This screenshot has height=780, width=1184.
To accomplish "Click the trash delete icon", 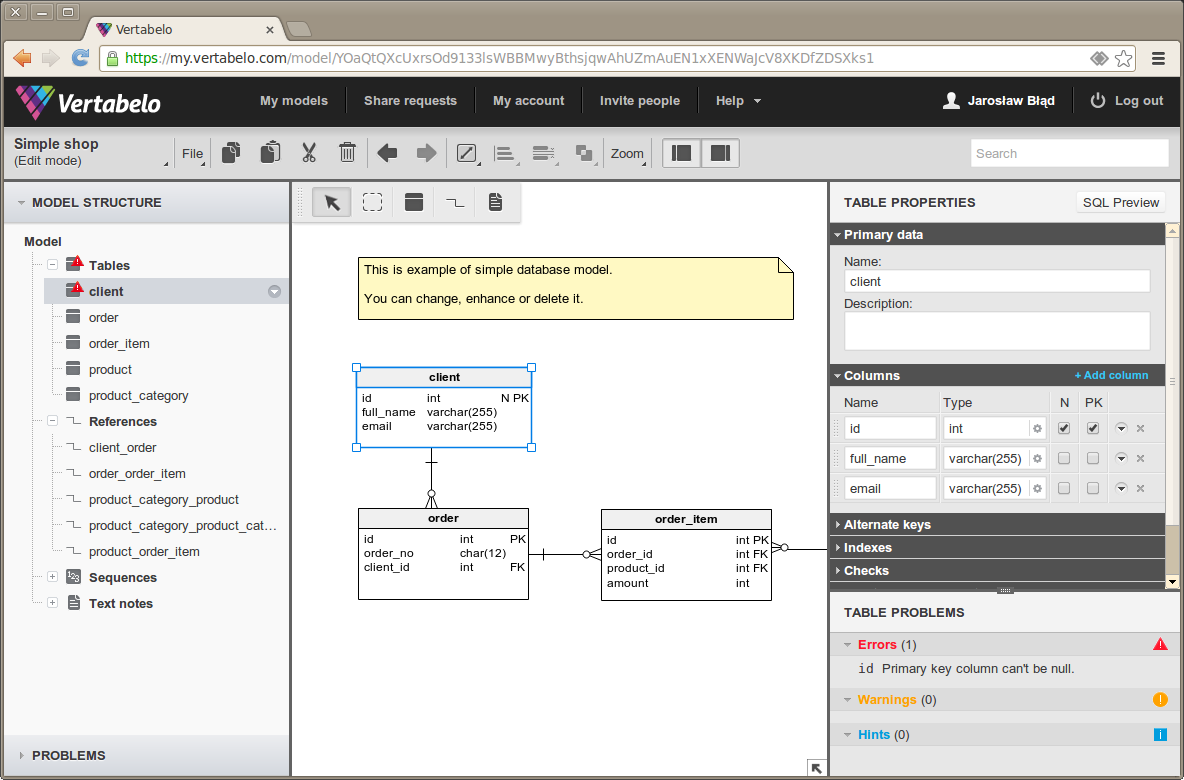I will pyautogui.click(x=347, y=153).
